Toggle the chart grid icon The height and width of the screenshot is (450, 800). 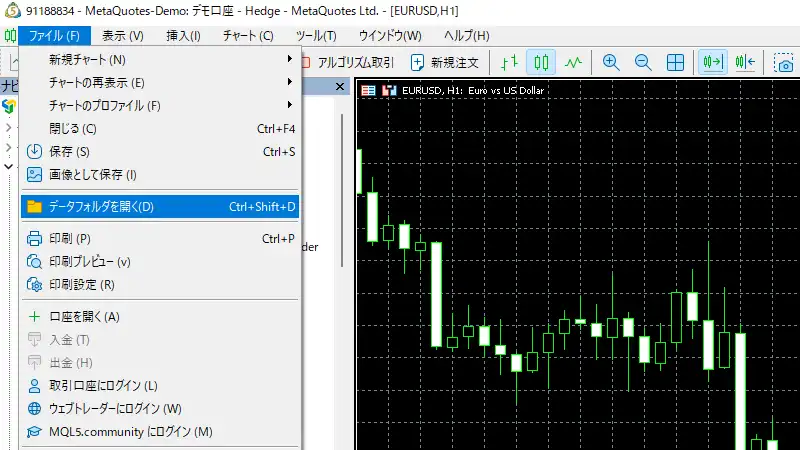click(x=675, y=62)
